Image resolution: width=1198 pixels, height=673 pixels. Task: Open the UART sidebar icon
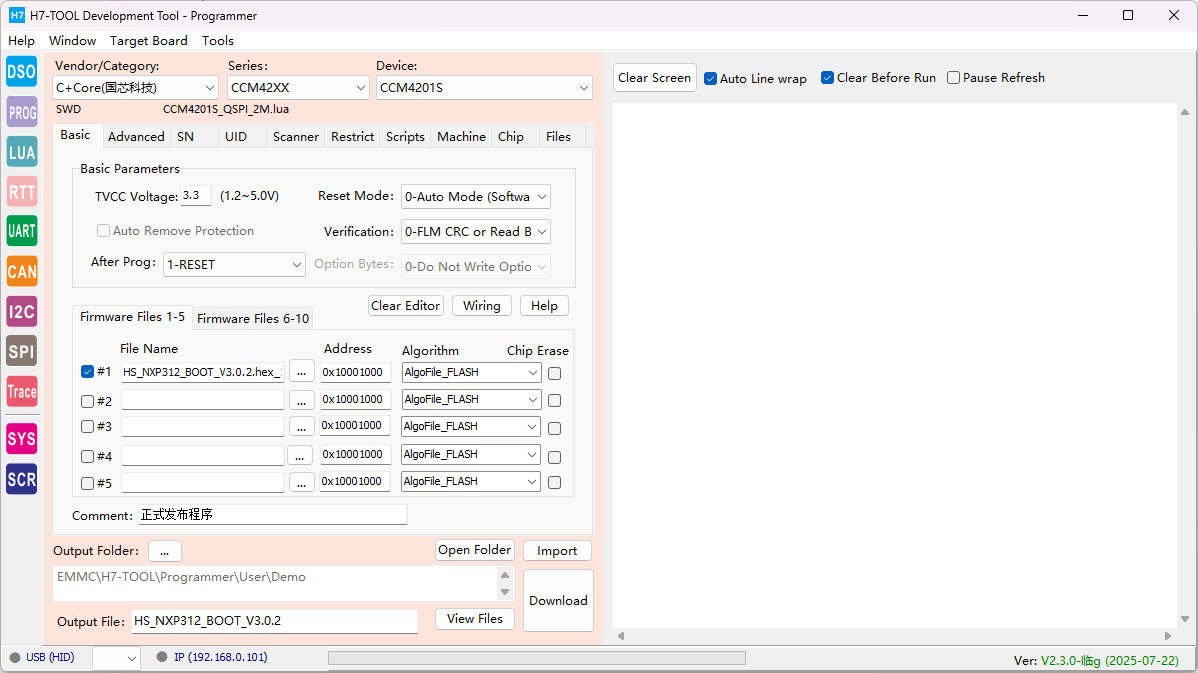(21, 231)
